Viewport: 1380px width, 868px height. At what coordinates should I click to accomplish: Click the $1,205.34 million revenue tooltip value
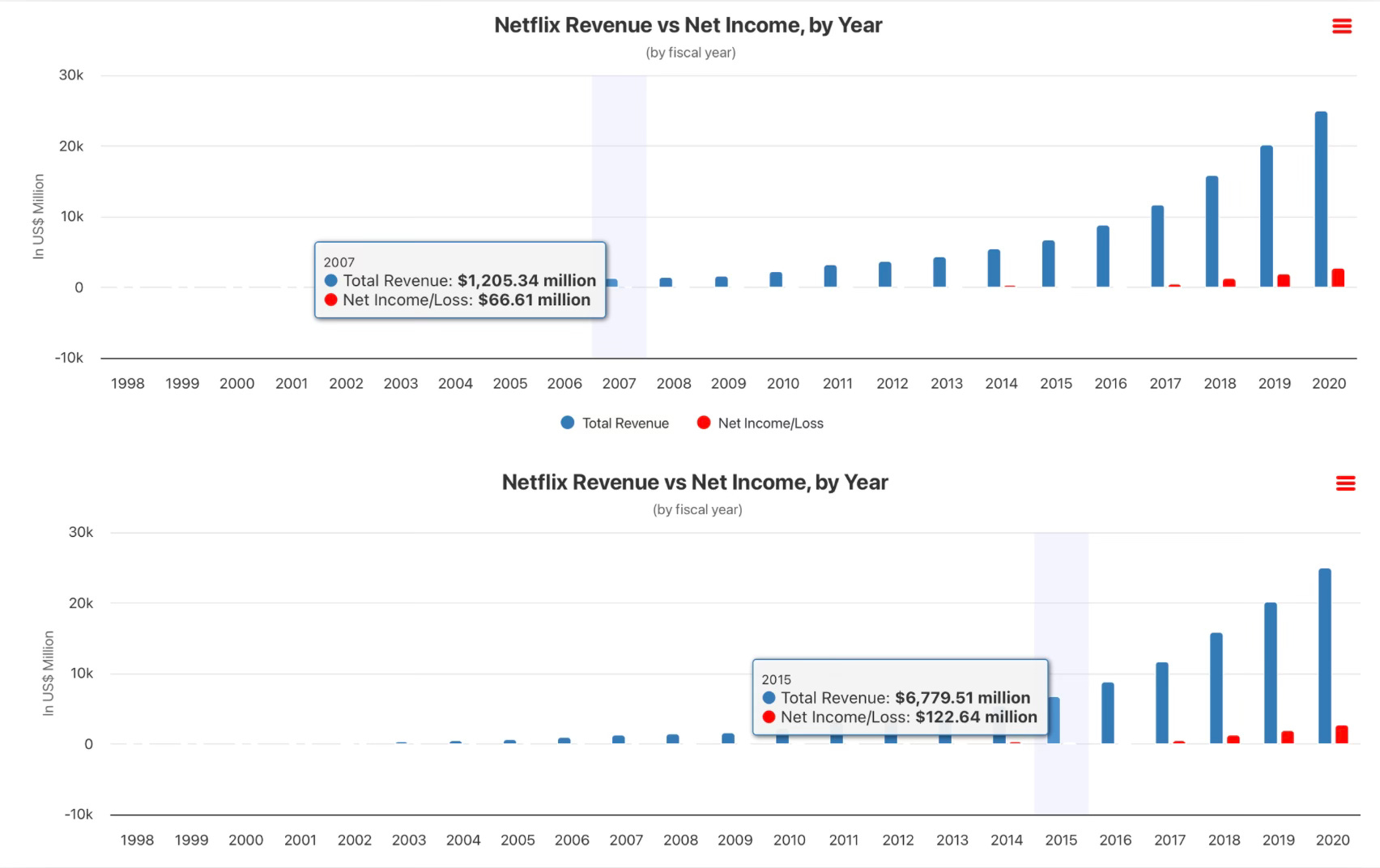527,280
